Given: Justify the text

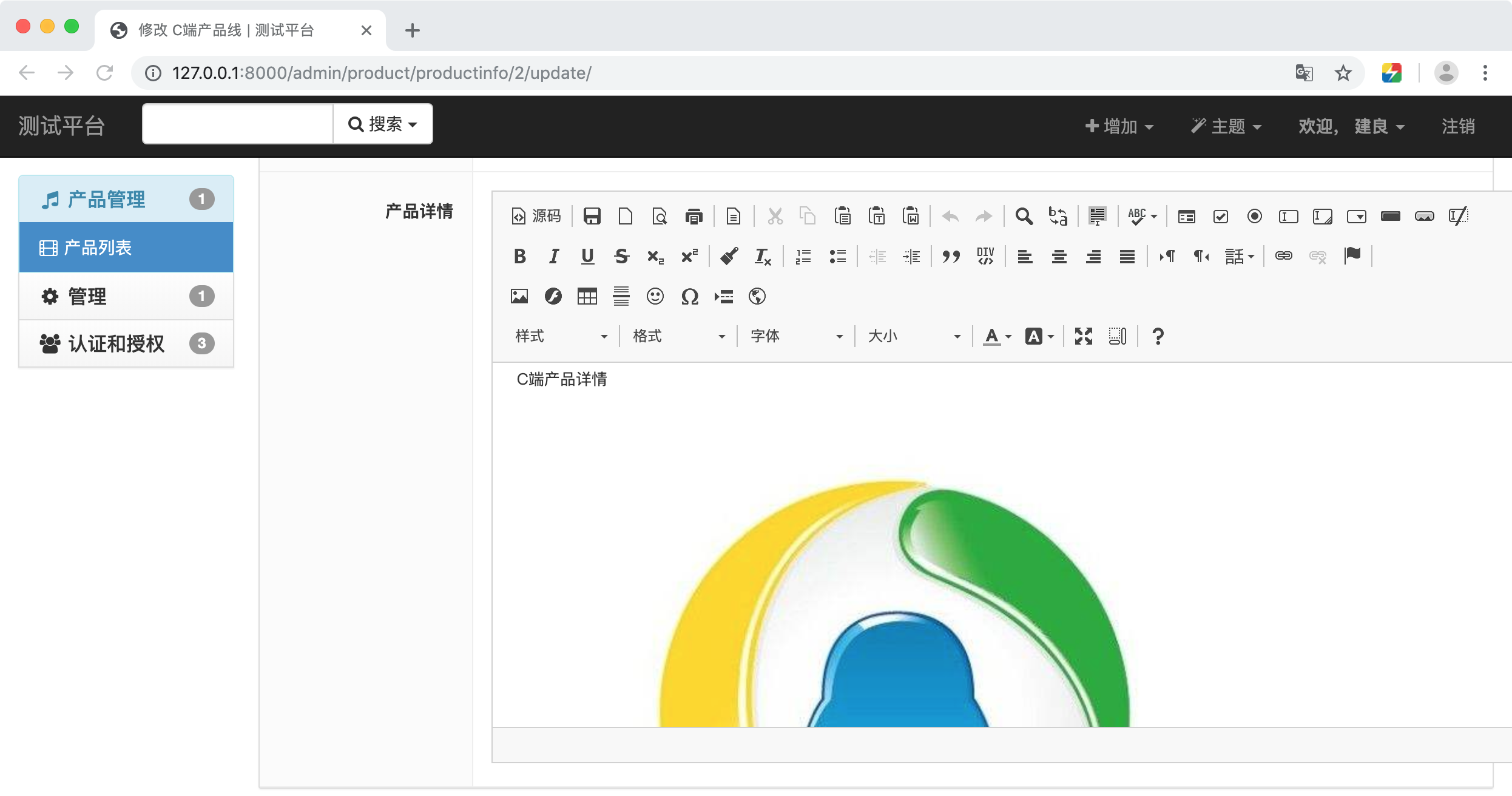Looking at the screenshot, I should coord(1127,256).
